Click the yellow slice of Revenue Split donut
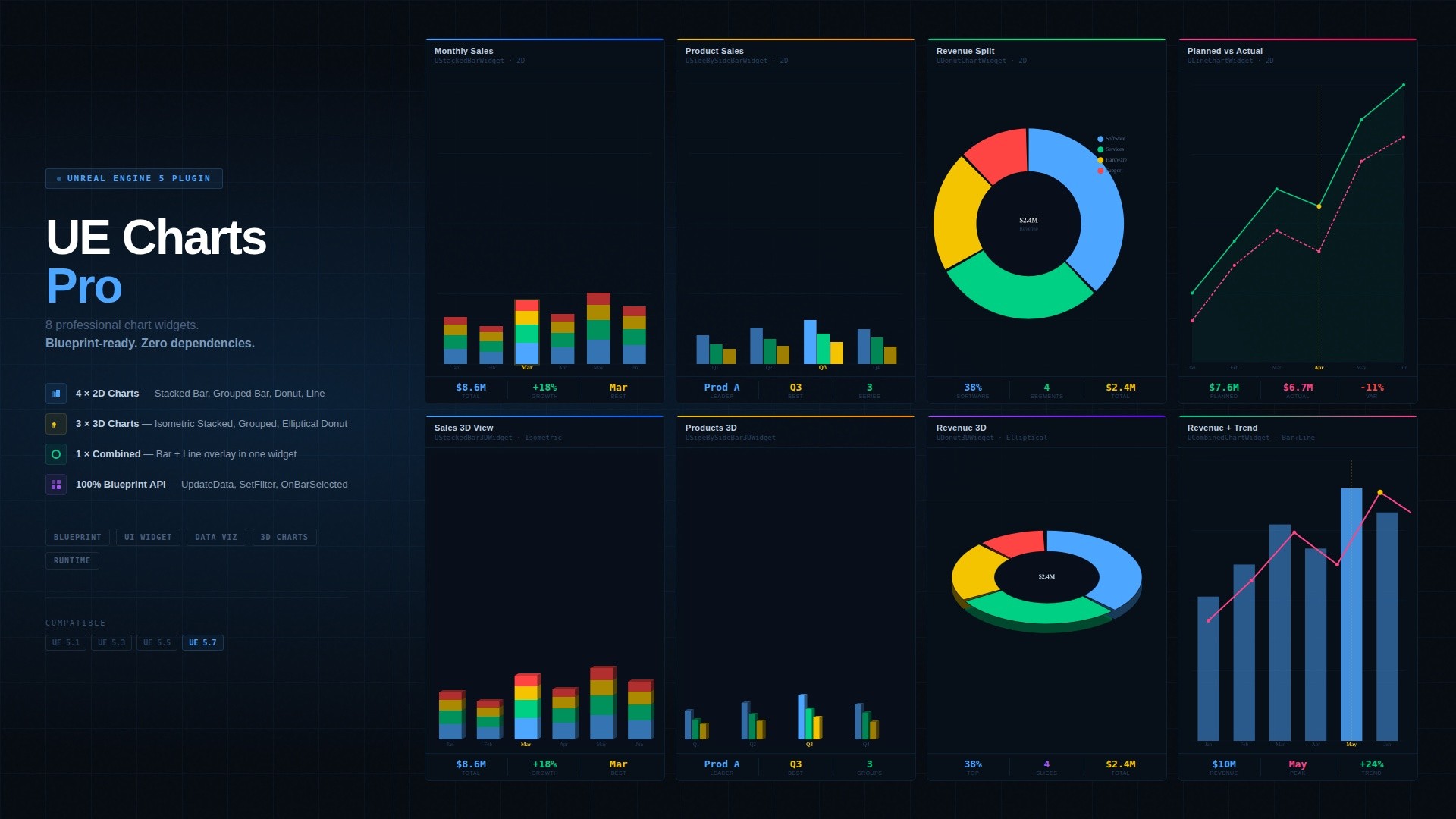This screenshot has height=819, width=1456. tap(957, 216)
